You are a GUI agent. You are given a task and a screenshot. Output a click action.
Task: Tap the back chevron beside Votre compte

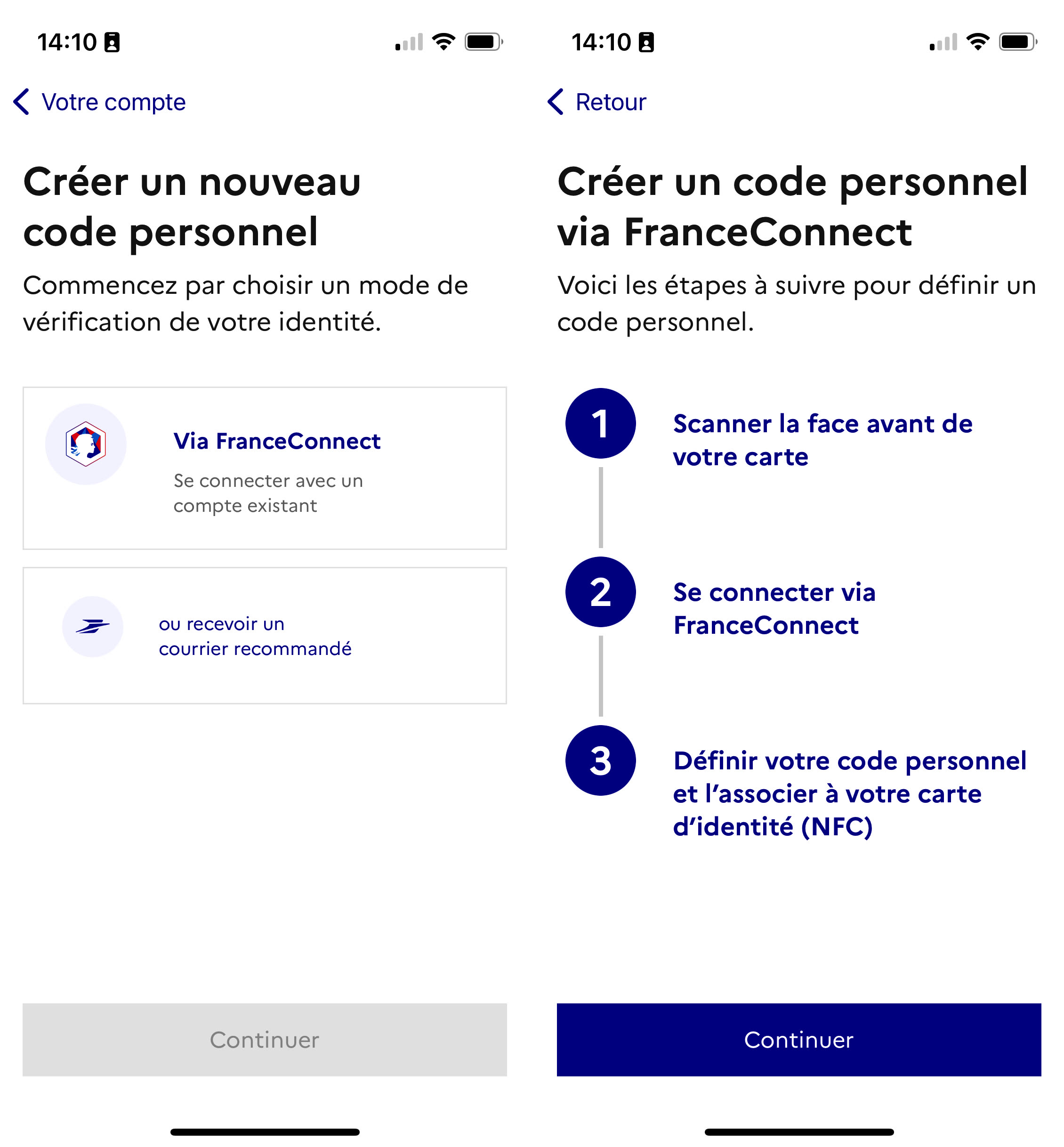[x=21, y=102]
